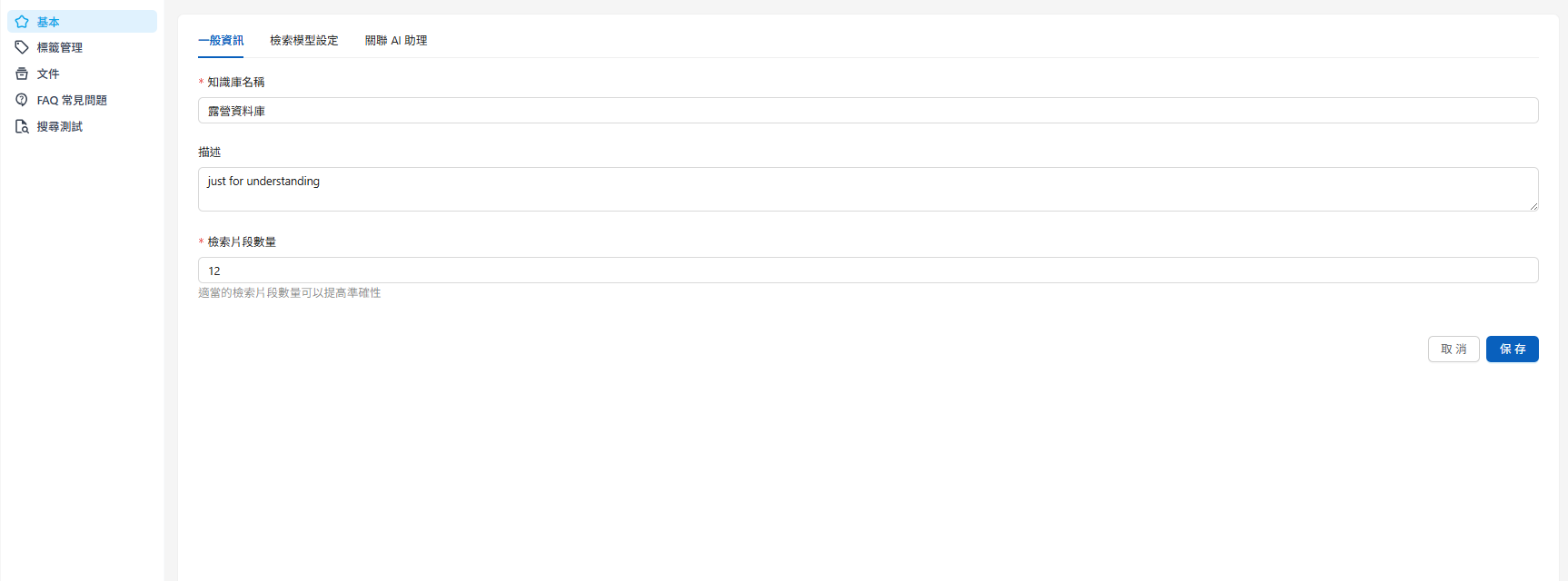
Task: Click the tag icon for 標籤管理
Action: 22,47
